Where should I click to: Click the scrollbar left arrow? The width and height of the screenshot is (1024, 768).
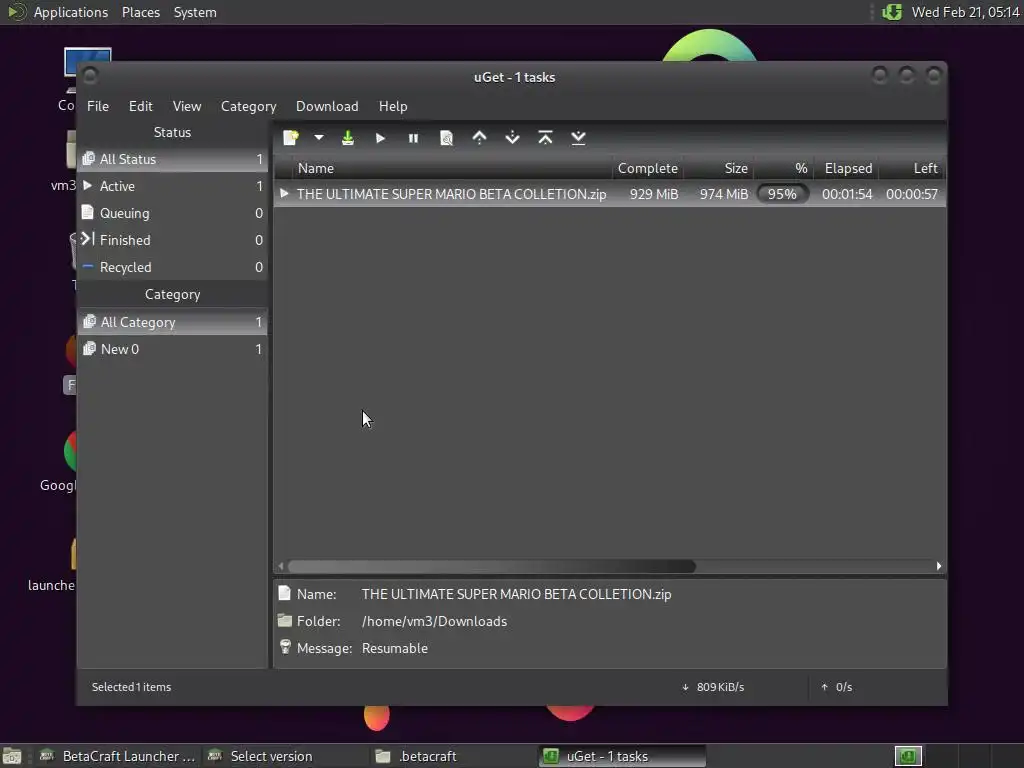281,566
